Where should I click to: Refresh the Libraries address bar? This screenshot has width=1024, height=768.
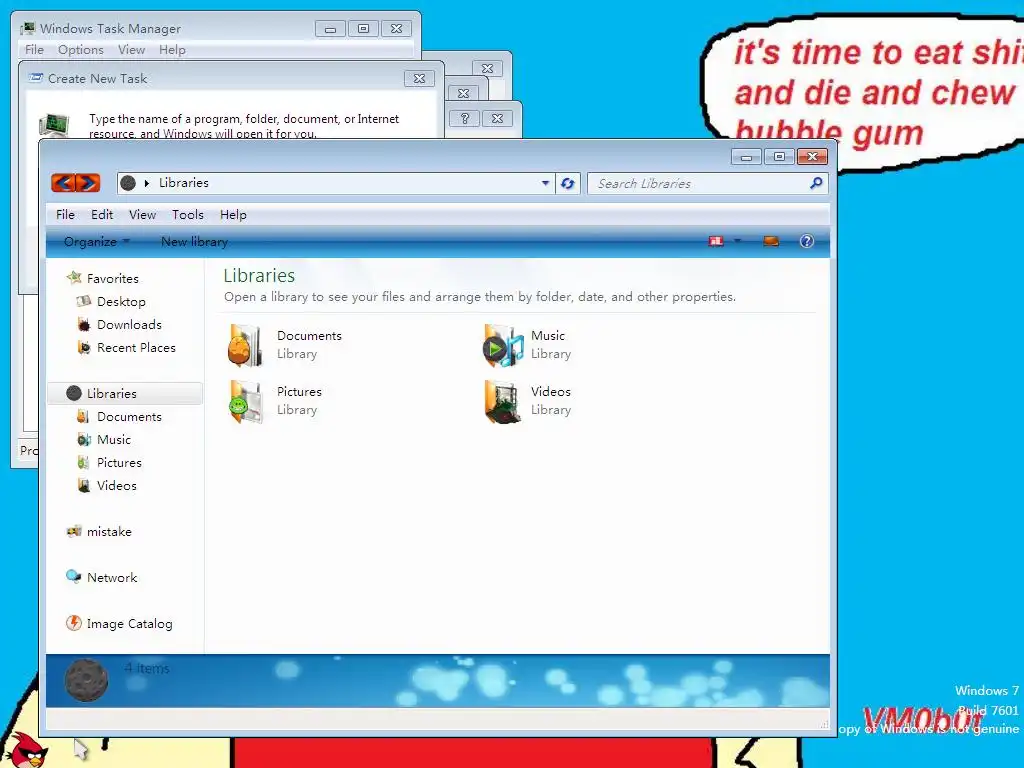point(568,184)
